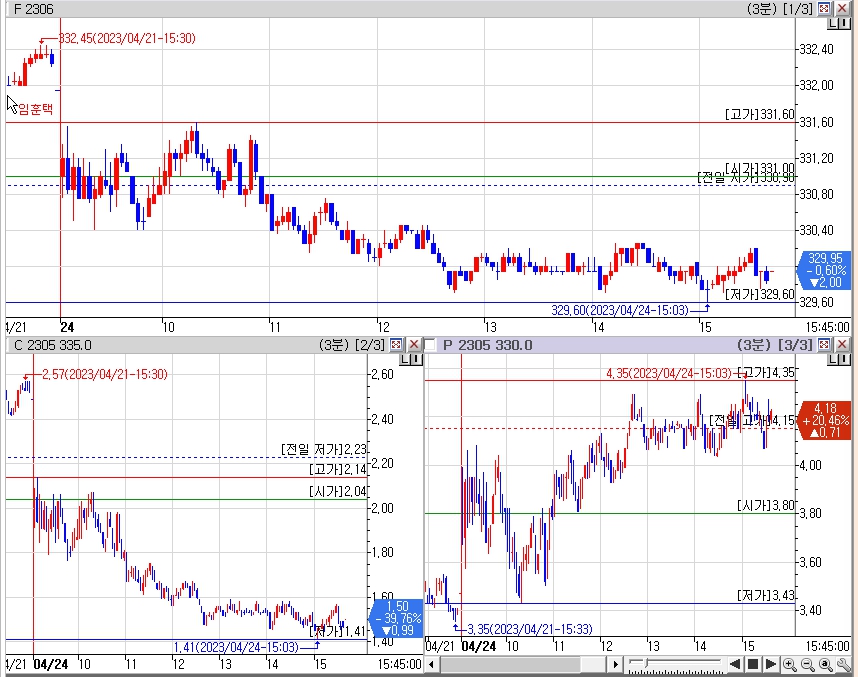Click the [시가]2.04 label

click(338, 491)
